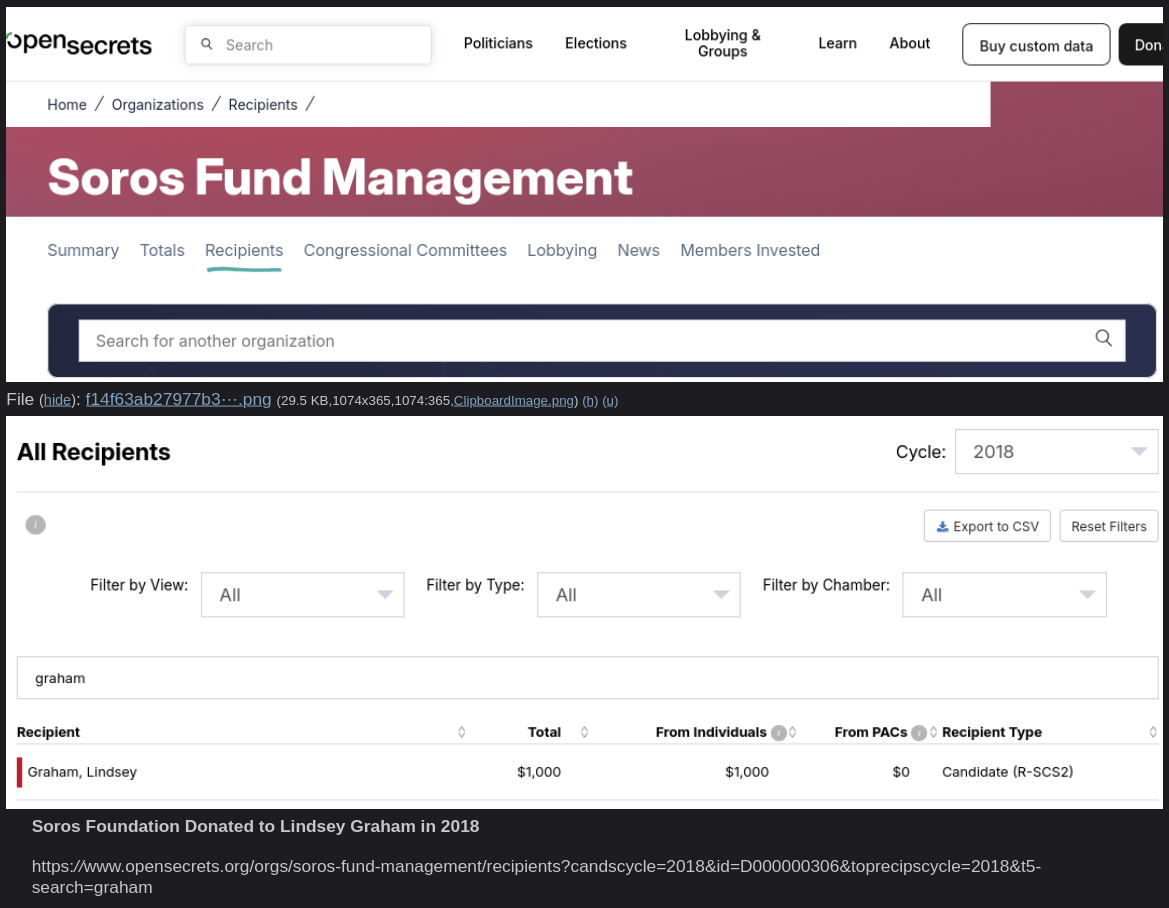Click the Donate button

pyautogui.click(x=1143, y=45)
